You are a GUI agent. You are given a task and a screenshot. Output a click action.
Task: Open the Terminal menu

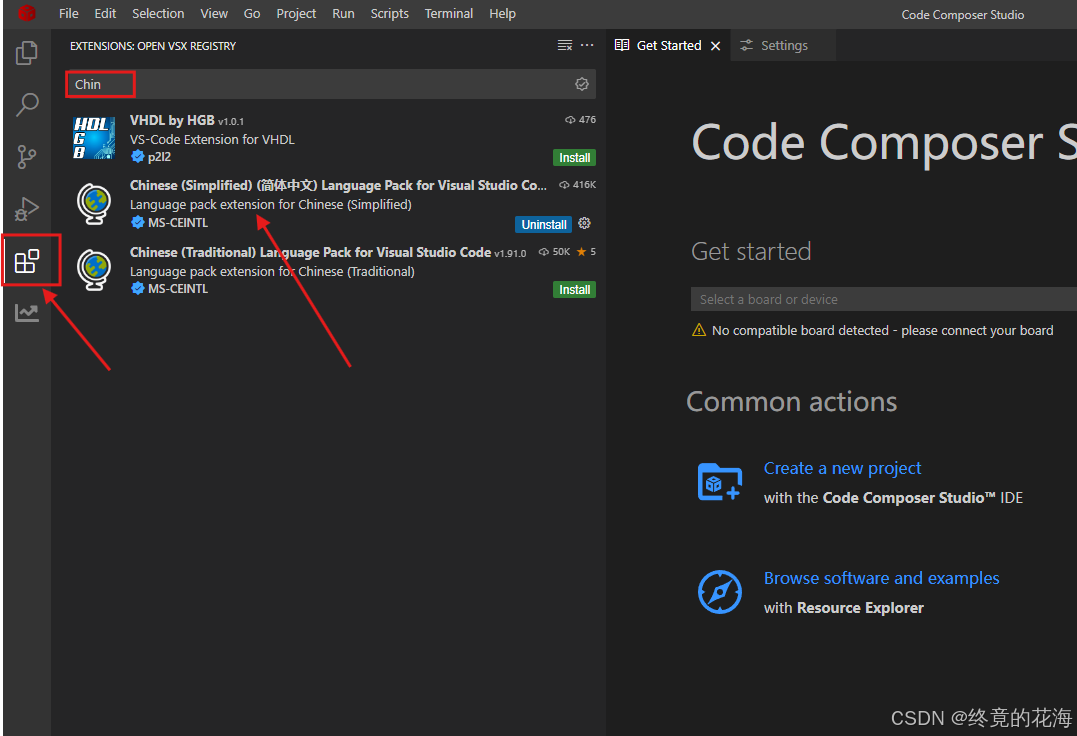coord(449,14)
